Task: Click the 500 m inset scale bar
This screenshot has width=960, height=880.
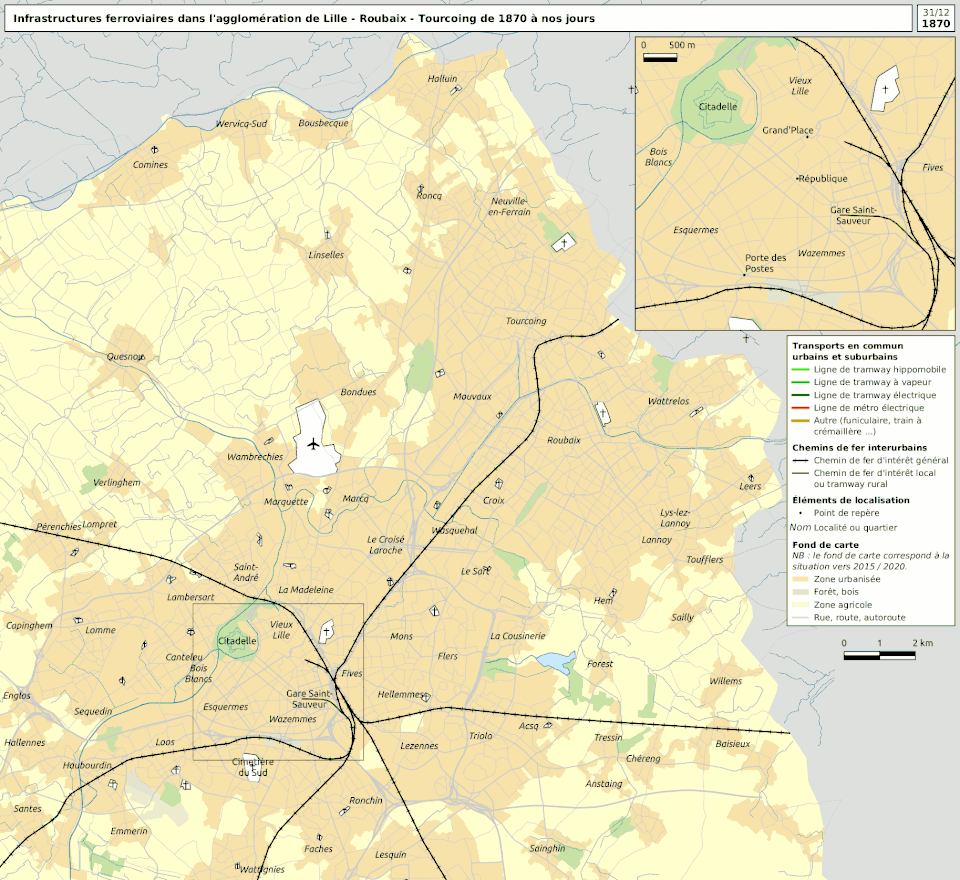Action: pos(660,58)
